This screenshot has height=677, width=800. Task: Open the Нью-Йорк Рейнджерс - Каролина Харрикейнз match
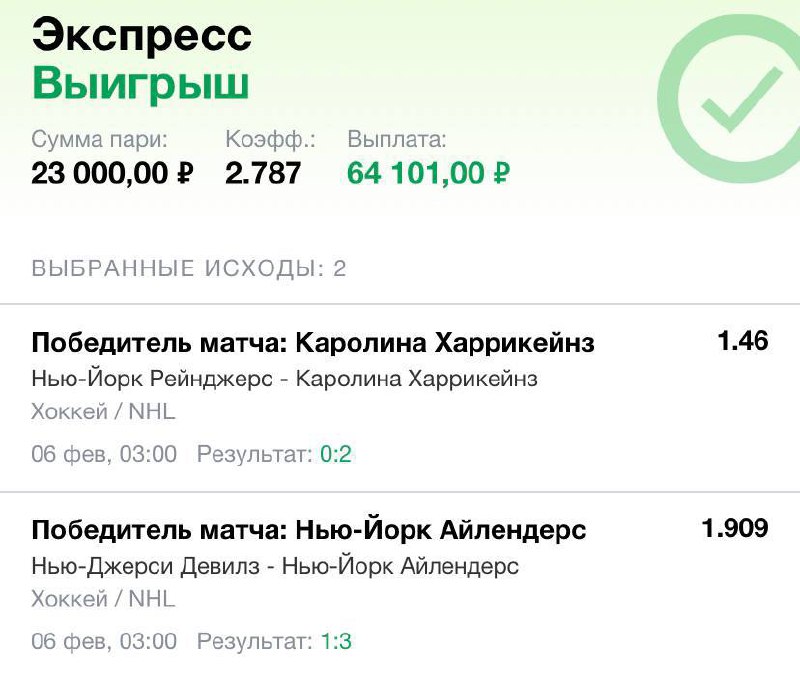point(284,379)
